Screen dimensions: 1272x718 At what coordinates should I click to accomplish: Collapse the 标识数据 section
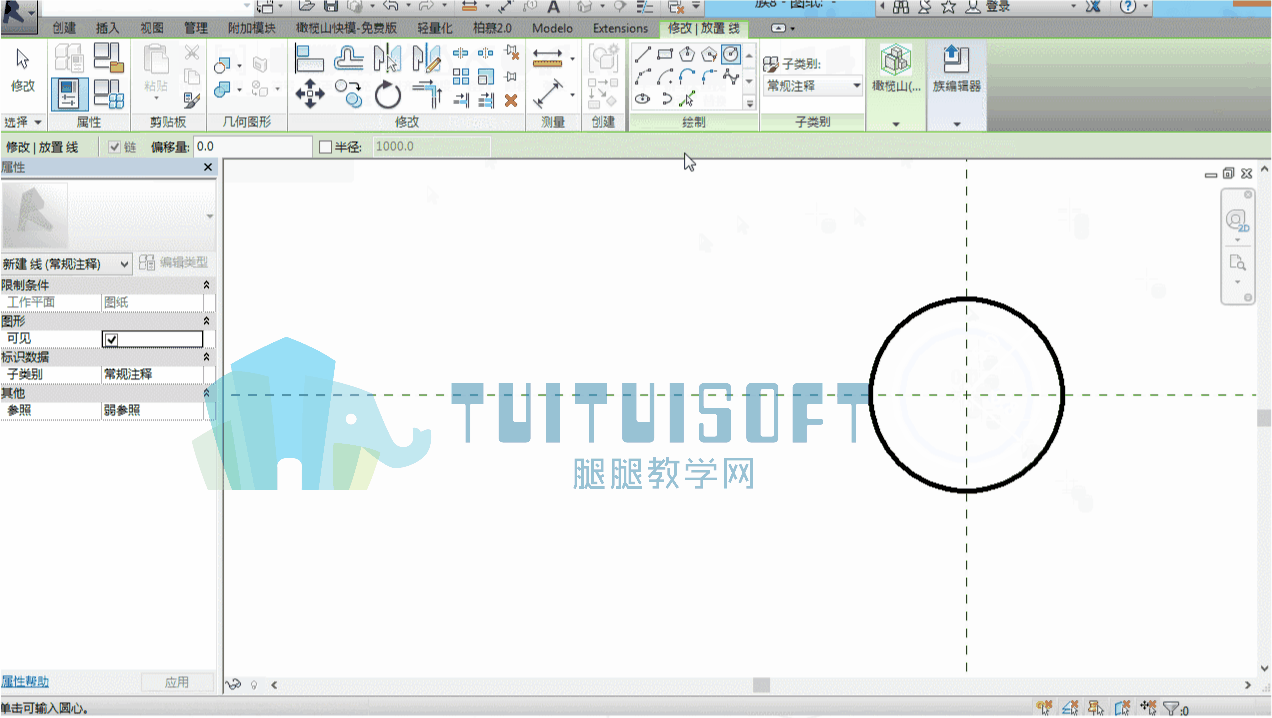tap(207, 357)
